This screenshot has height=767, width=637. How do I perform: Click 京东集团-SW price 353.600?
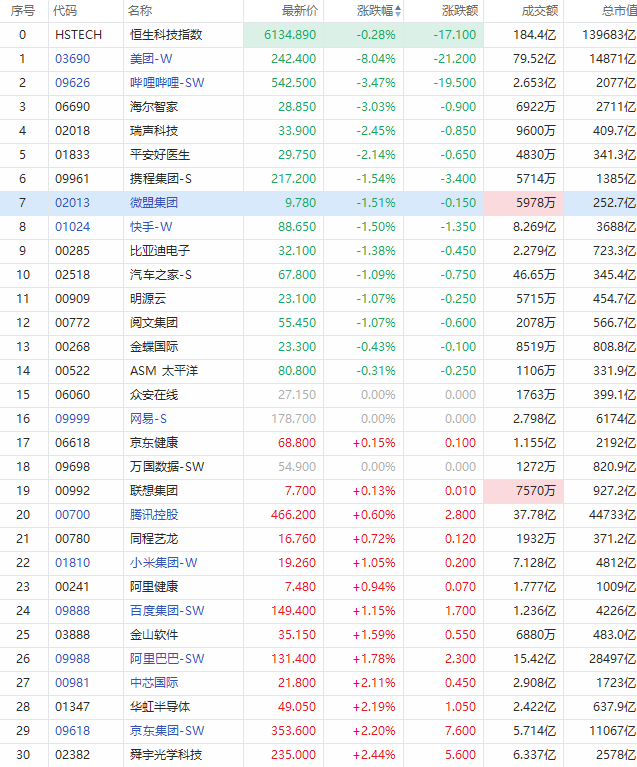click(x=294, y=730)
